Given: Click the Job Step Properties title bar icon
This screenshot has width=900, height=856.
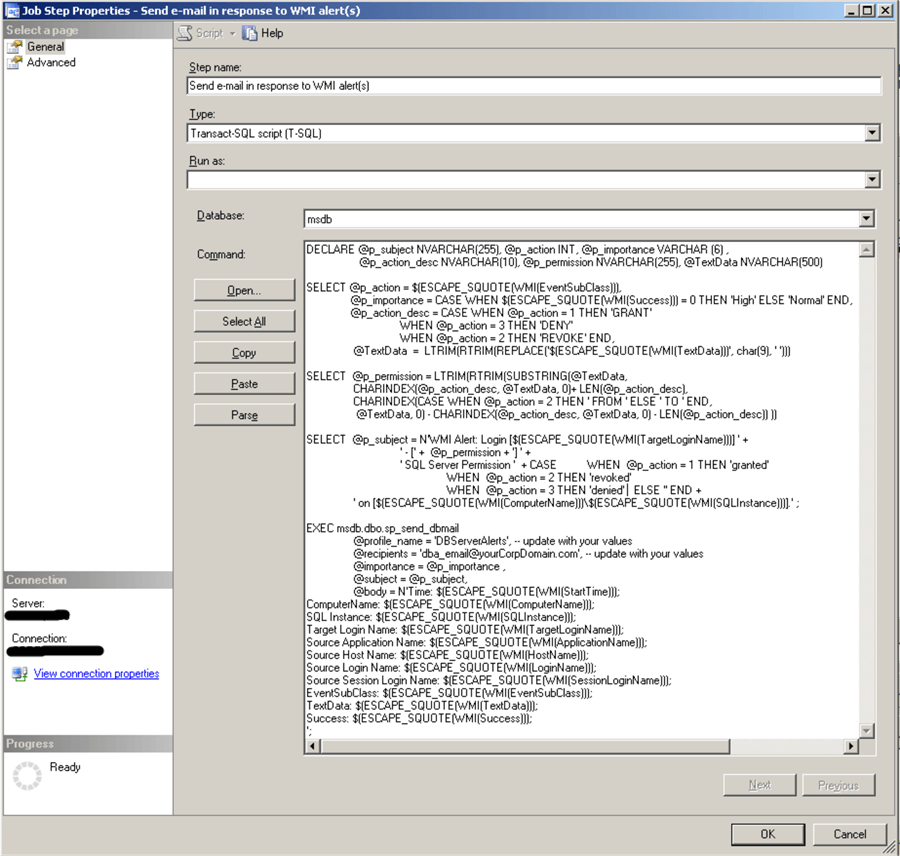Looking at the screenshot, I should (10, 9).
